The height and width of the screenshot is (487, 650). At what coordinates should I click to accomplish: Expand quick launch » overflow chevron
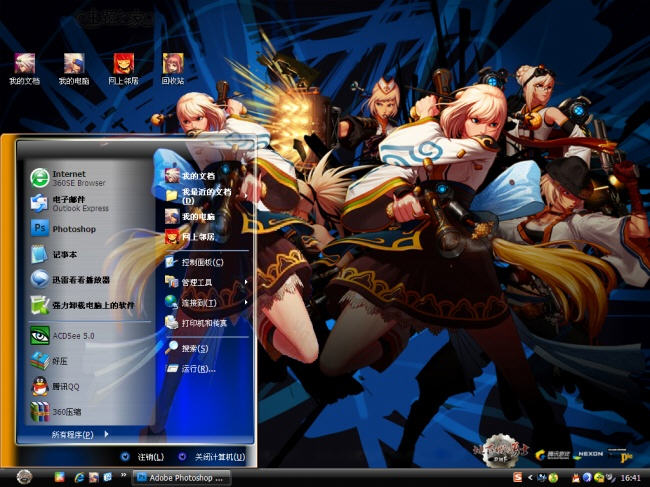pos(123,475)
